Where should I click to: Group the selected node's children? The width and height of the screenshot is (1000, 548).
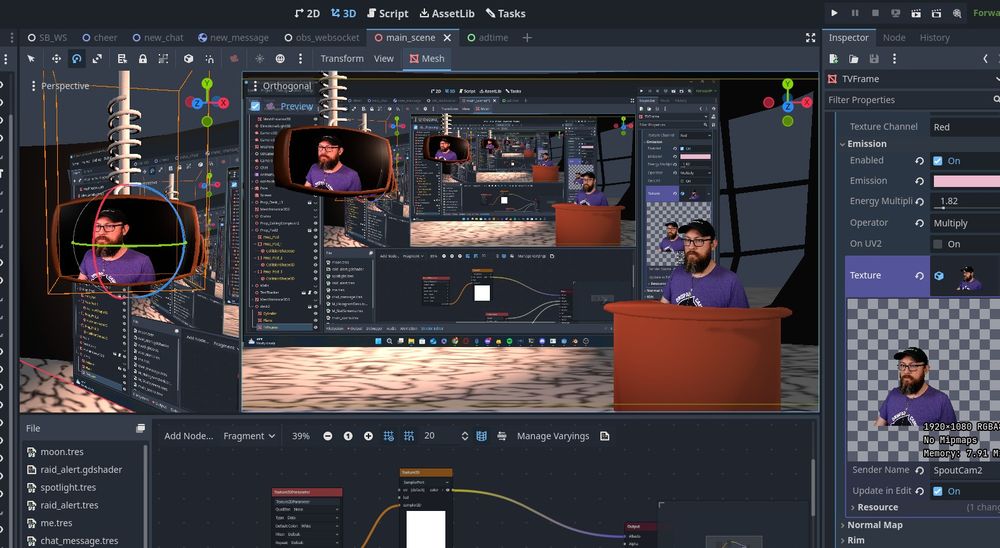pos(163,59)
